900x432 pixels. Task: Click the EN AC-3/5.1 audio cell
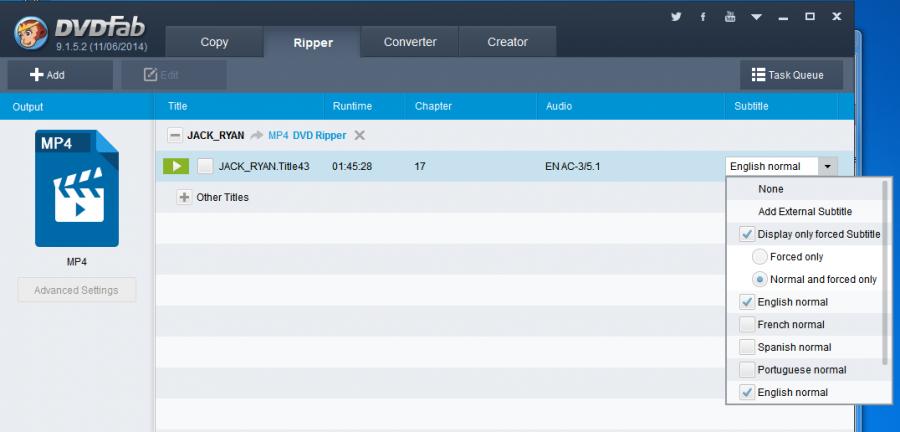[x=573, y=167]
